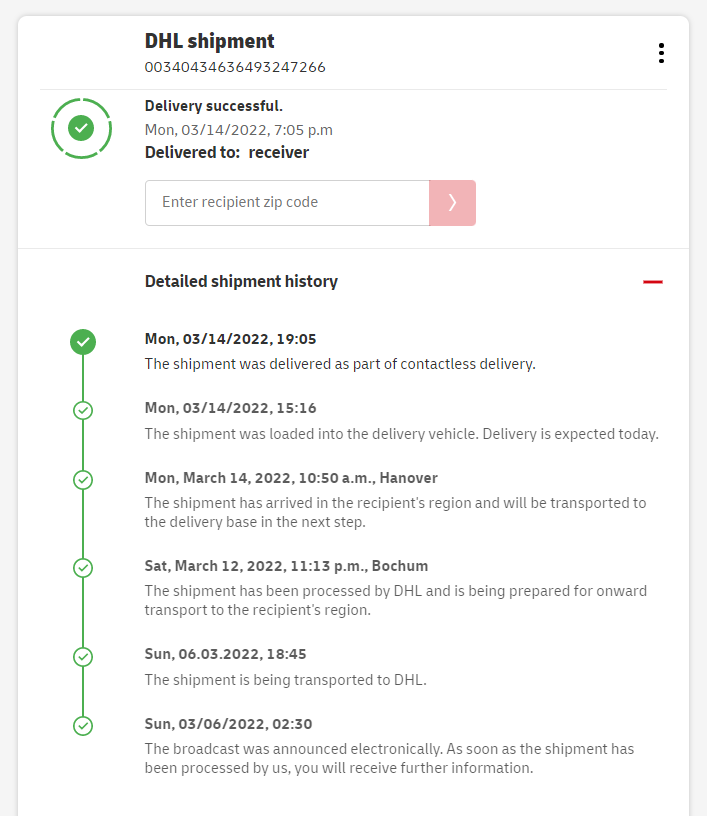Click the DHL shipment title
This screenshot has height=816, width=707.
(209, 41)
